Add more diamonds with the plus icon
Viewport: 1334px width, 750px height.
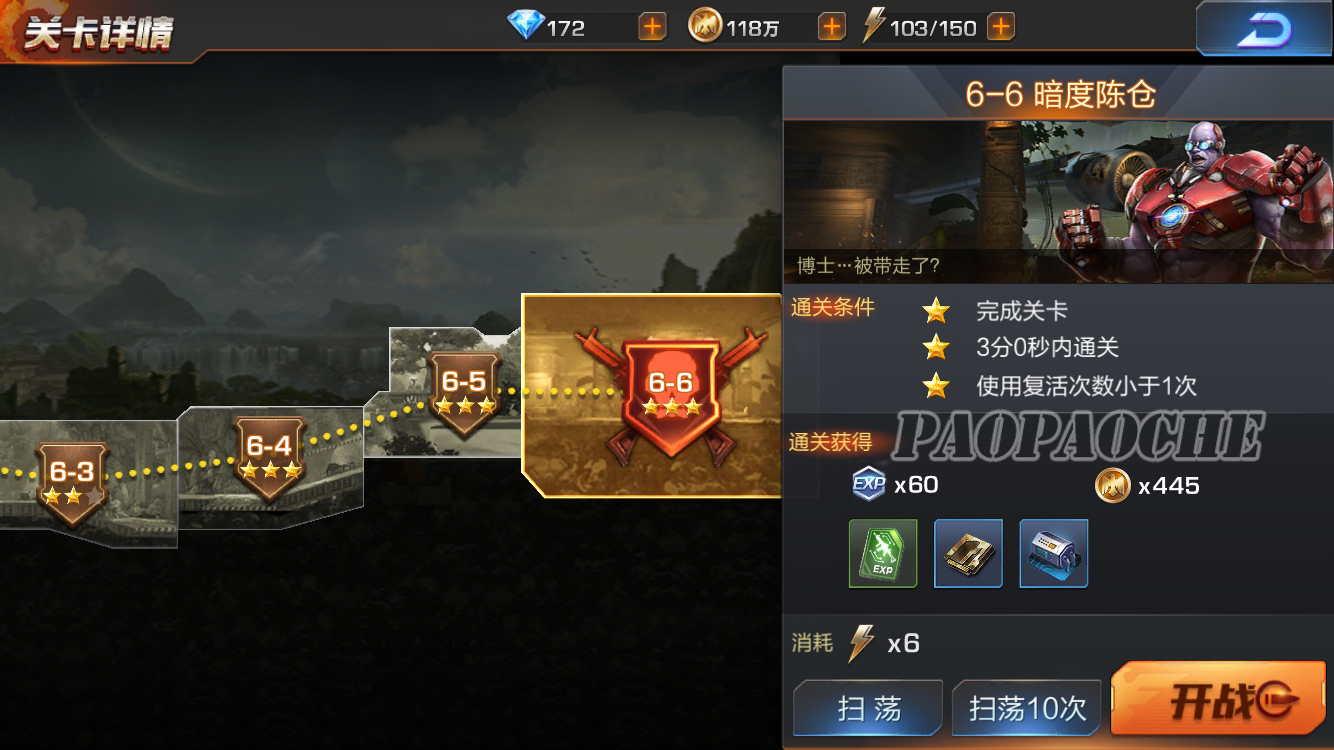pyautogui.click(x=652, y=27)
